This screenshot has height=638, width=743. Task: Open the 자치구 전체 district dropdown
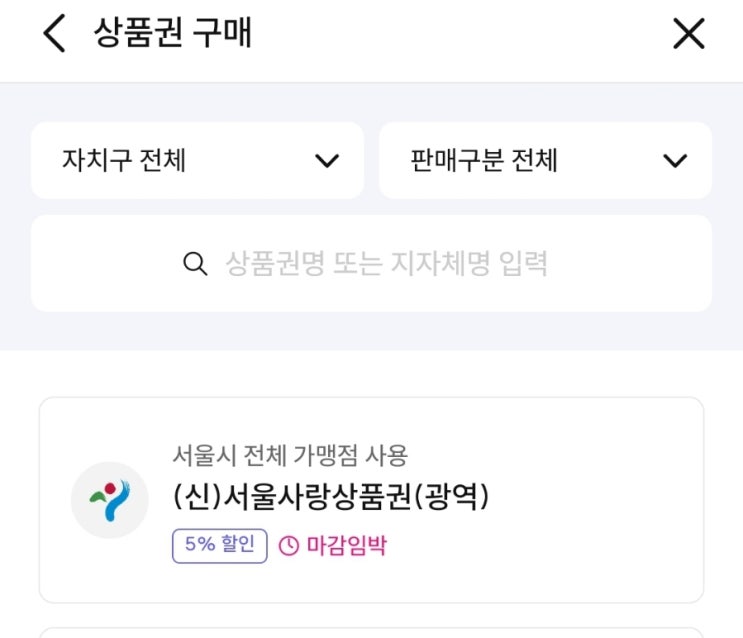pos(197,160)
